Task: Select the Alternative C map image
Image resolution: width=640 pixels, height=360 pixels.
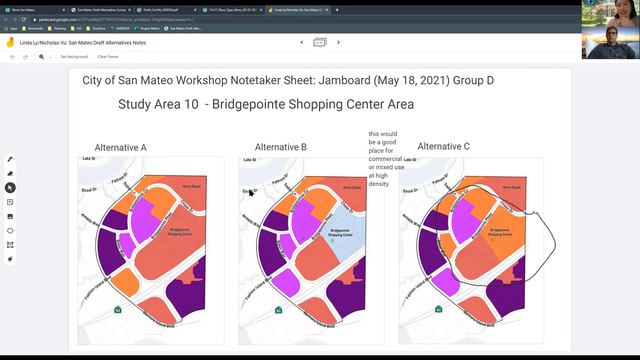Action: click(471, 251)
